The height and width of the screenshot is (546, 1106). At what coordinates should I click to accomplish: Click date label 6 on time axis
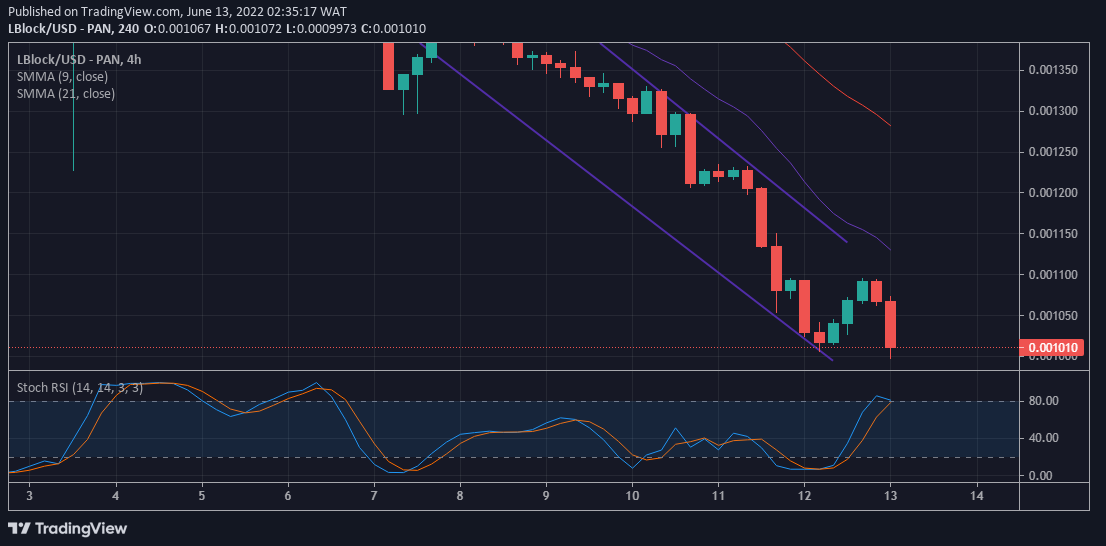tap(288, 495)
